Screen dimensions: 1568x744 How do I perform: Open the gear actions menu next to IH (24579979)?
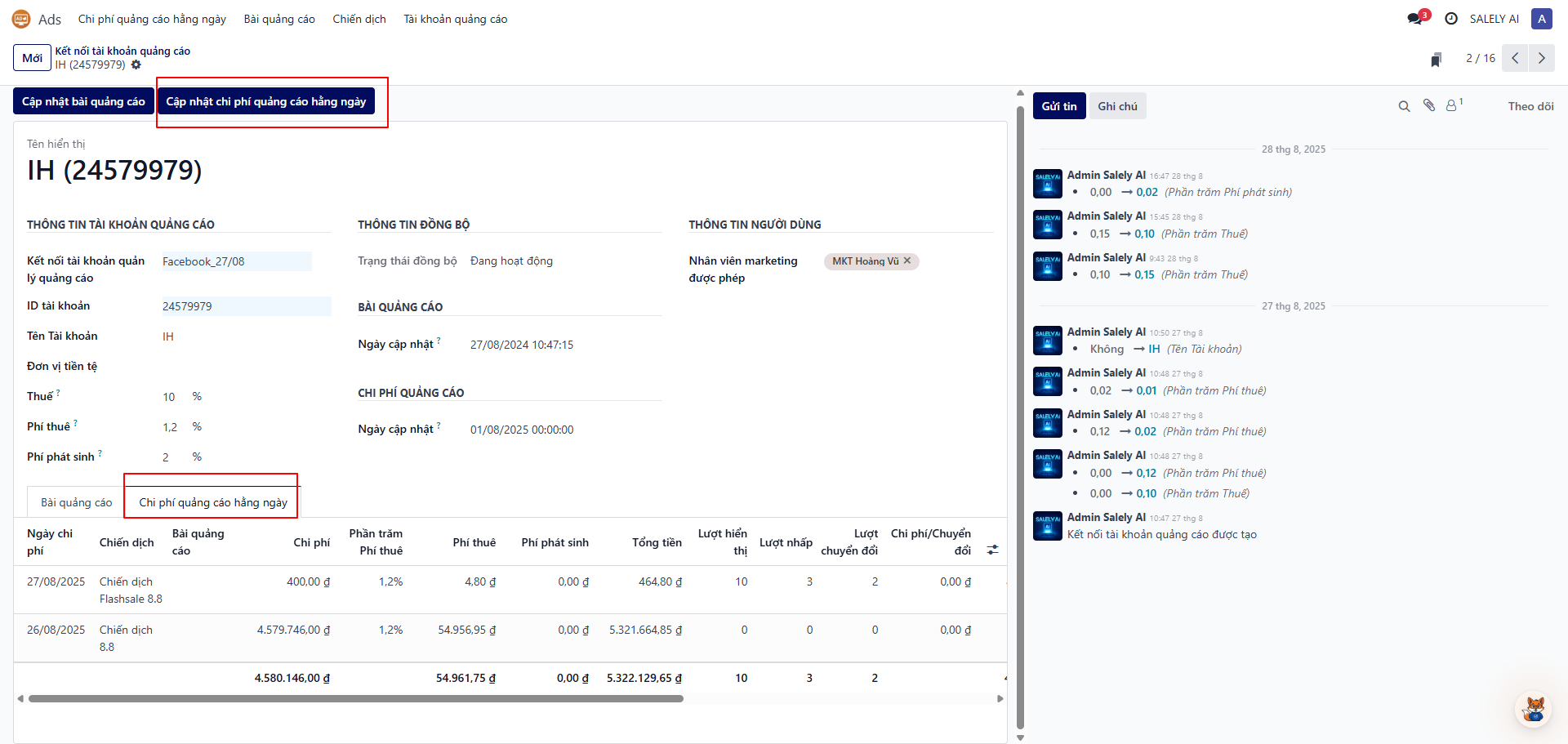tap(136, 65)
